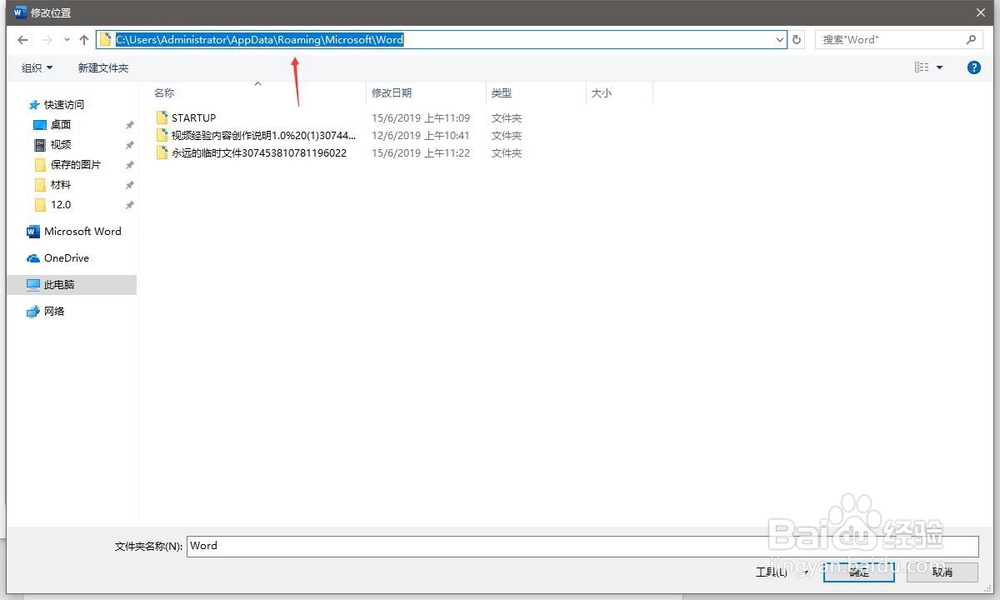Sort by the 名称 column header
The height and width of the screenshot is (600, 1000).
tap(164, 93)
